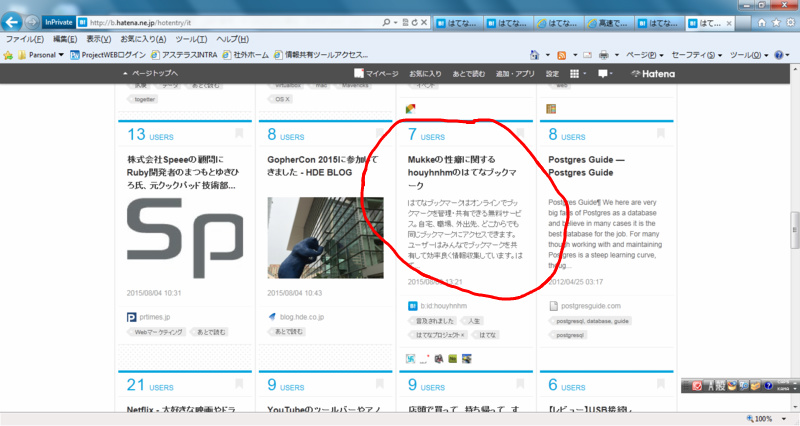The image size is (800, 426).
Task: Click the 13 USERS count link
Action: point(150,134)
